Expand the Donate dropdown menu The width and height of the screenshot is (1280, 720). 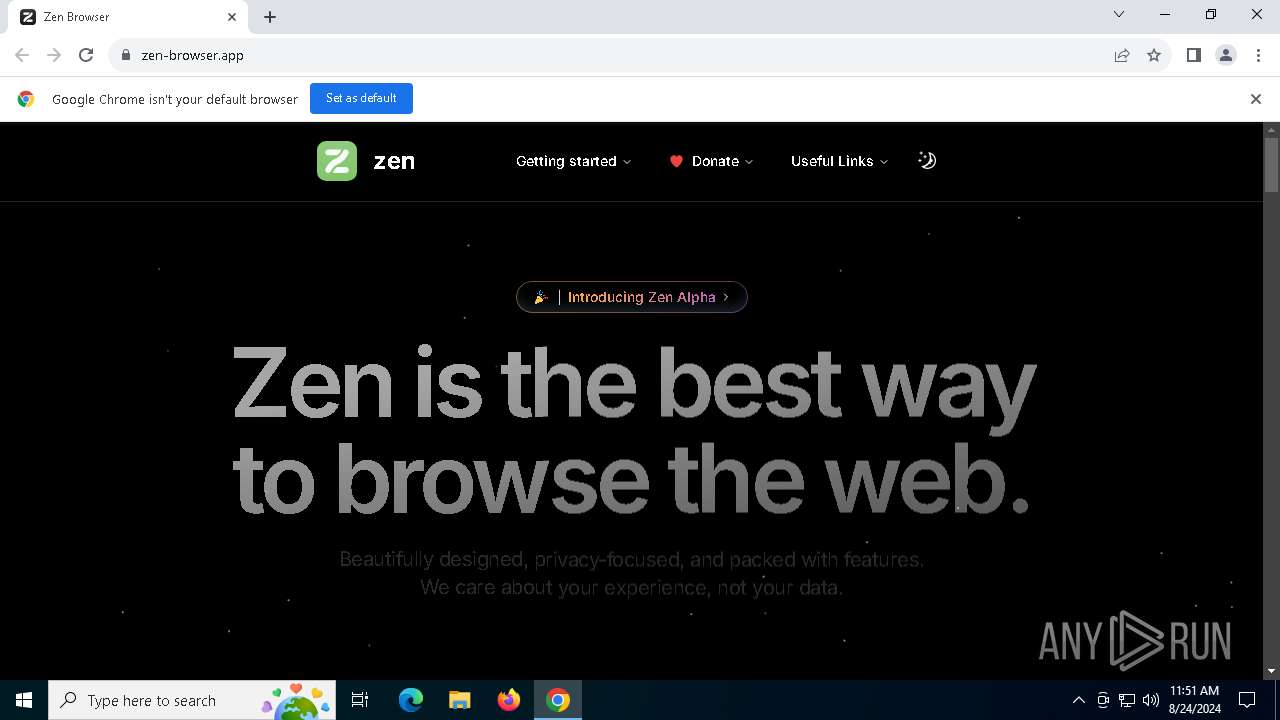click(711, 161)
